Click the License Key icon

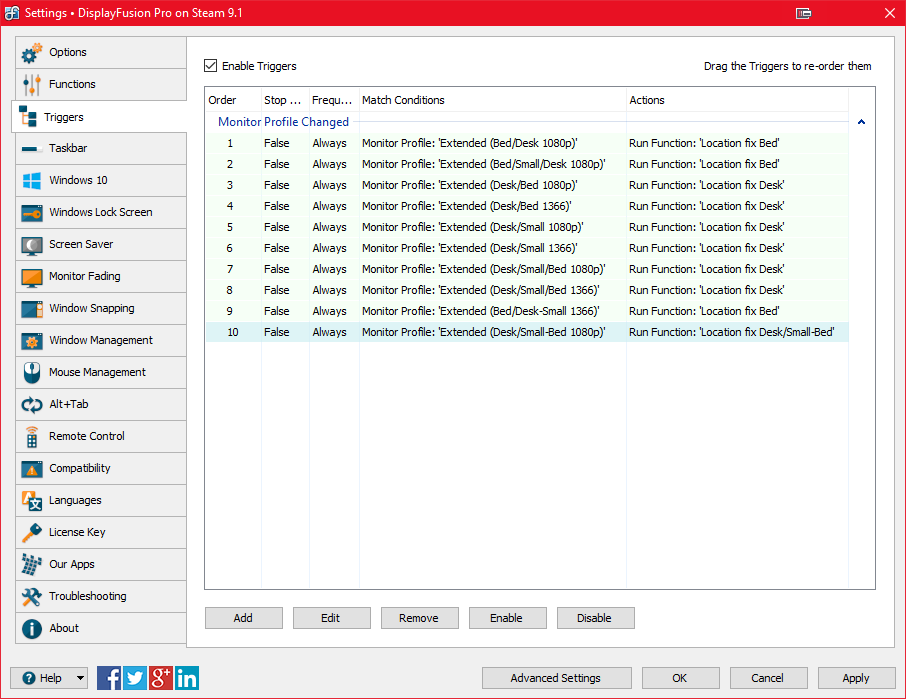click(32, 533)
